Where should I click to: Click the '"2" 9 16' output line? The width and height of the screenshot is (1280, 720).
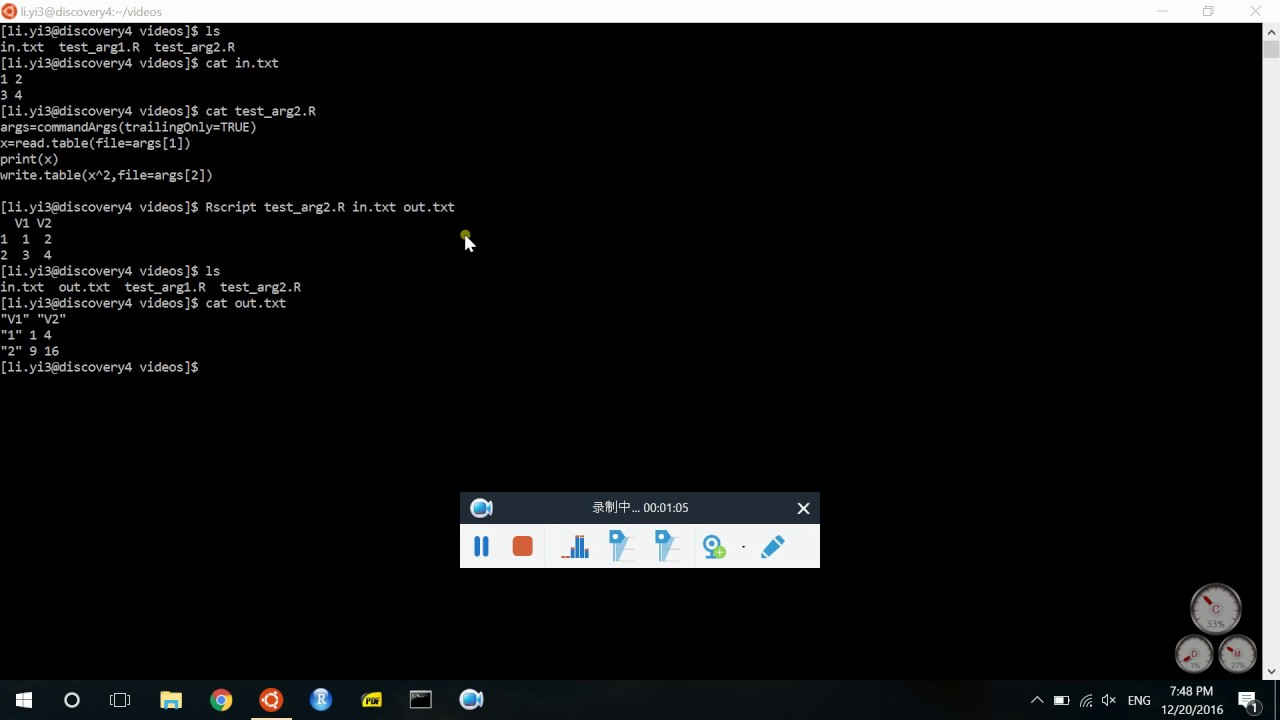click(x=29, y=351)
